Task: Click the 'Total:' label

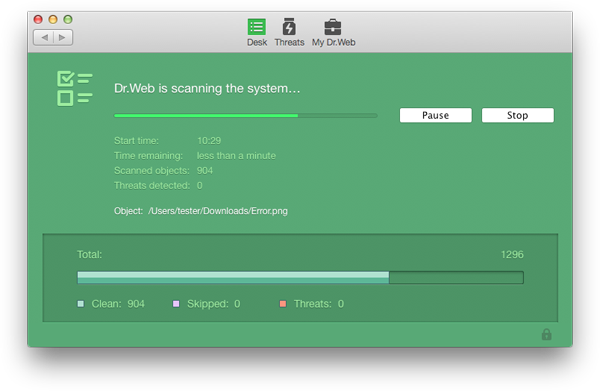Action: (90, 254)
